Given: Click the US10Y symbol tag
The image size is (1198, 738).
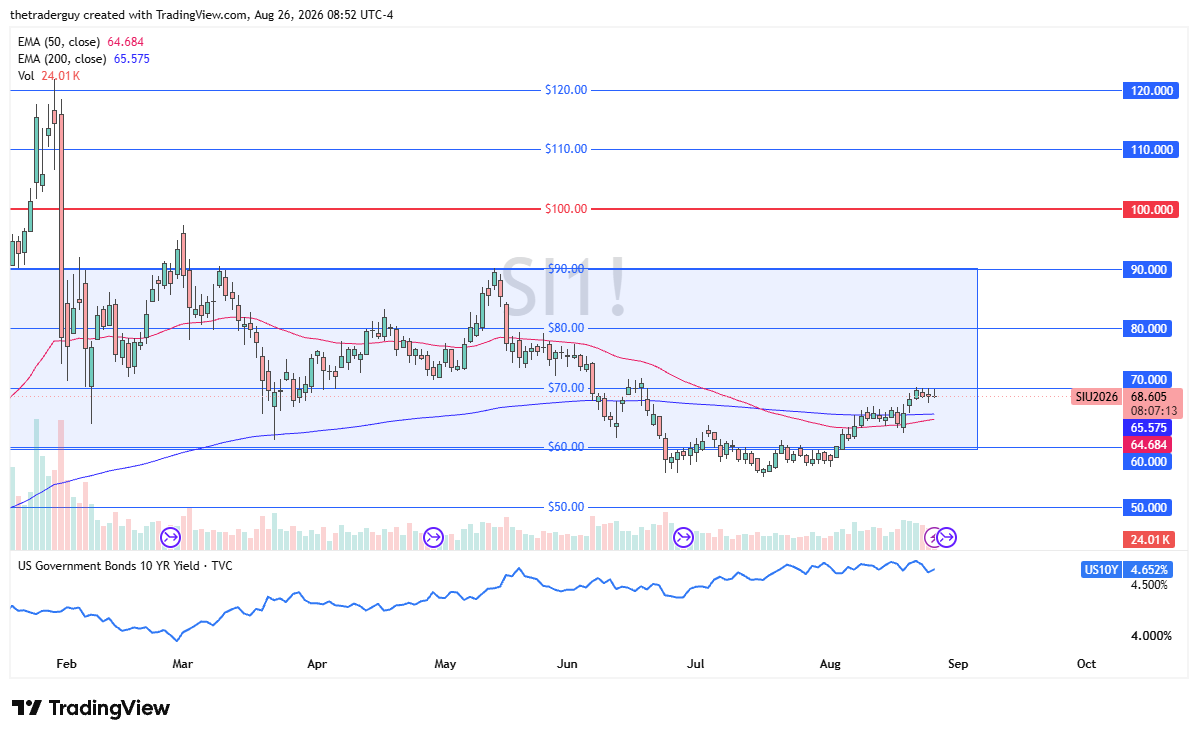Looking at the screenshot, I should [x=1101, y=570].
